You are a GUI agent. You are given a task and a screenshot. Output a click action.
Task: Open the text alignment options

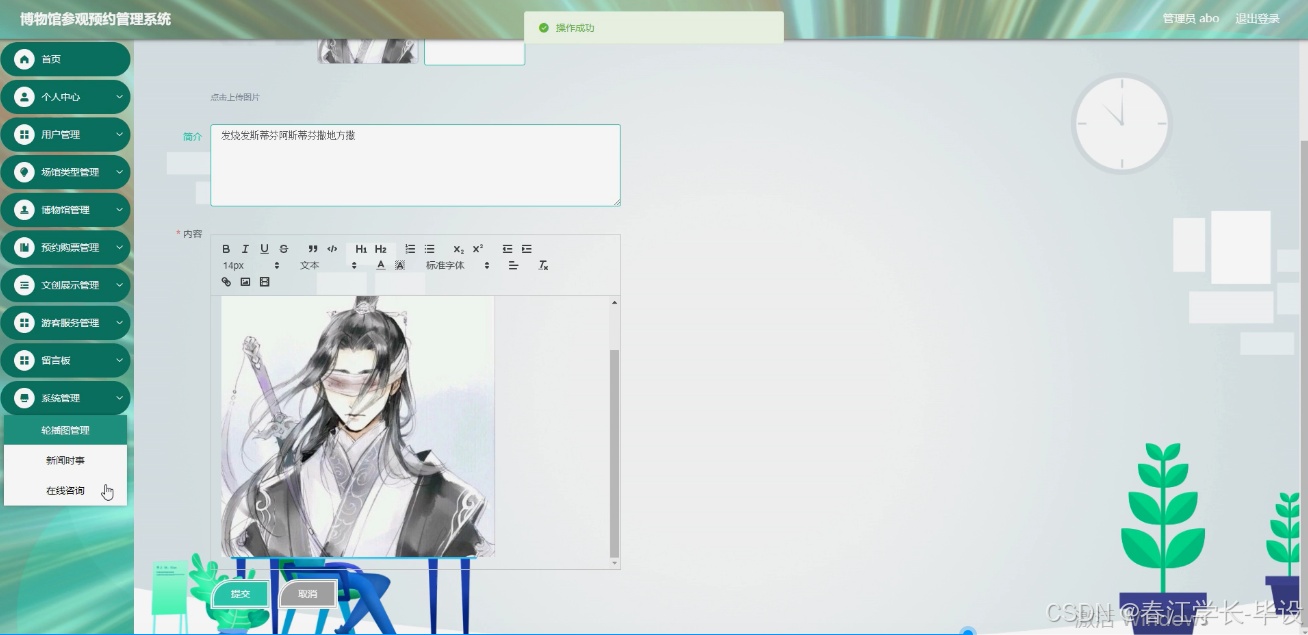(513, 265)
